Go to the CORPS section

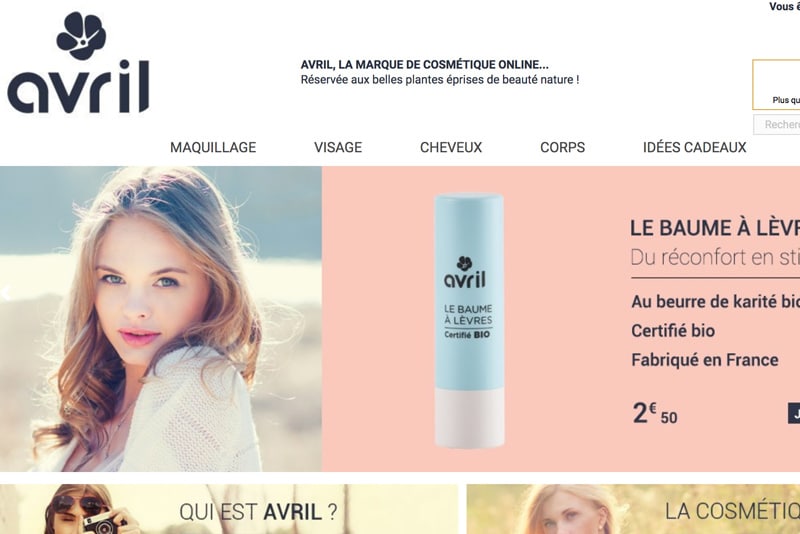point(562,147)
